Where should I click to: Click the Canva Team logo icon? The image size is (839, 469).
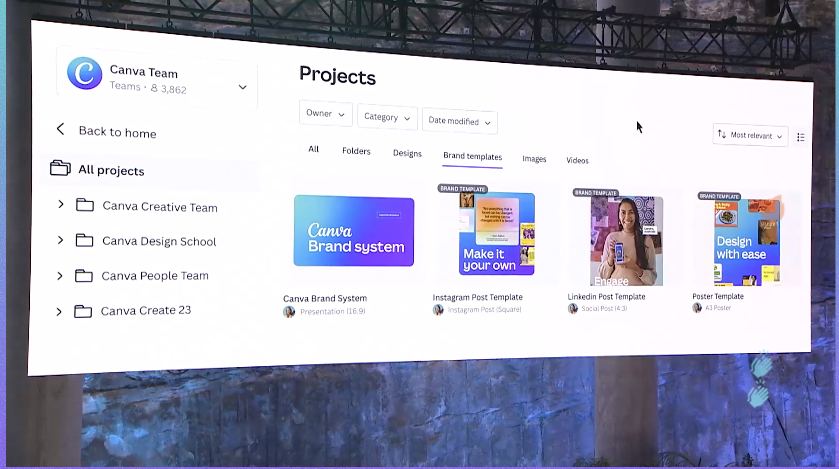tap(85, 73)
